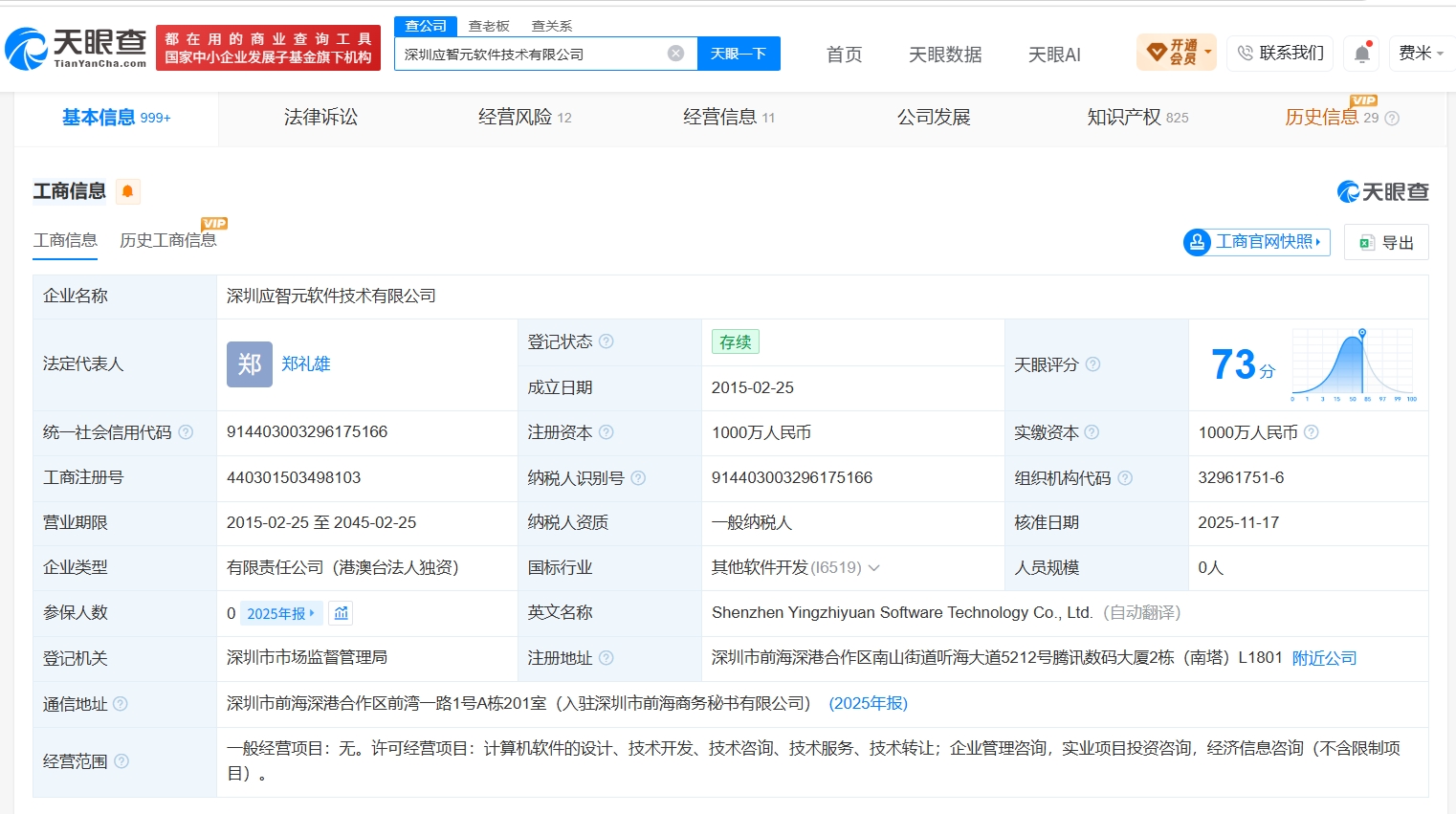Click the English name Shenzhen Yingzhiyuan Software
Image resolution: width=1456 pixels, height=814 pixels.
tap(902, 613)
